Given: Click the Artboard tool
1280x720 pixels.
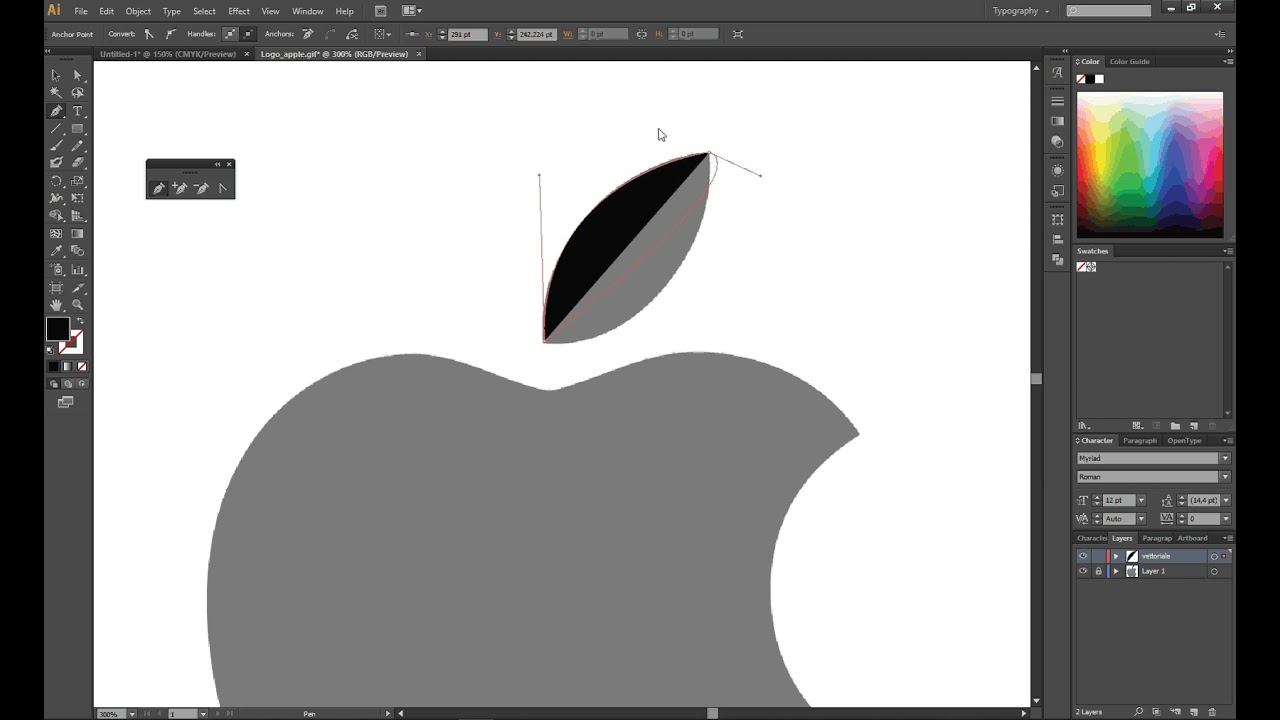Looking at the screenshot, I should tap(56, 288).
